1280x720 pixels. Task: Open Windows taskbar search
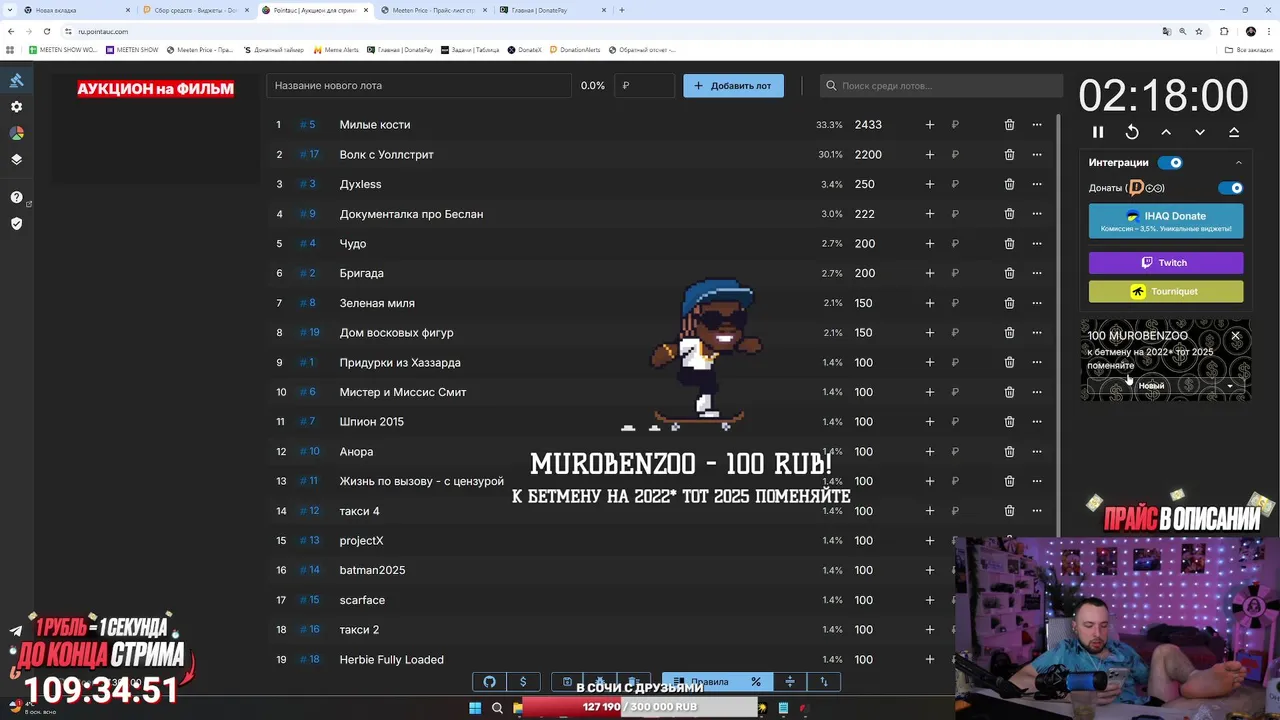pyautogui.click(x=497, y=708)
